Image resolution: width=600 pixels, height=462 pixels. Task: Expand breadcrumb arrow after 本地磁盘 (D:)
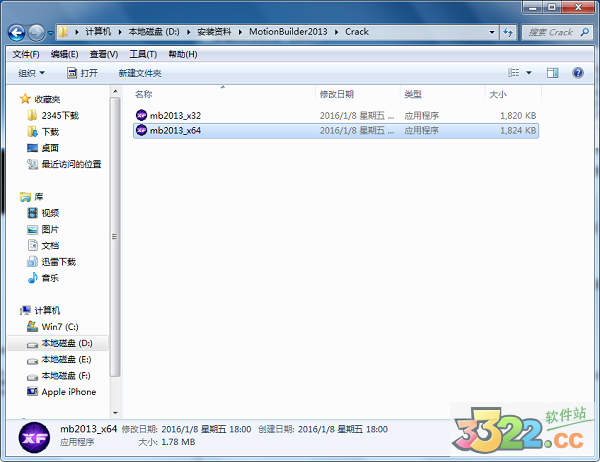tap(189, 32)
